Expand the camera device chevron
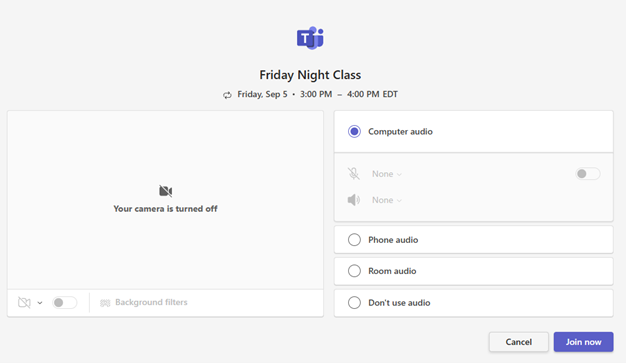Viewport: 626px width, 363px height. coord(40,303)
